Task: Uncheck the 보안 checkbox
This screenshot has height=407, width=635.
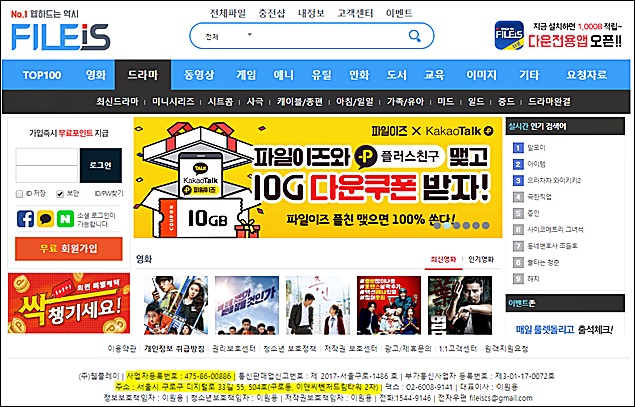Action: 60,194
